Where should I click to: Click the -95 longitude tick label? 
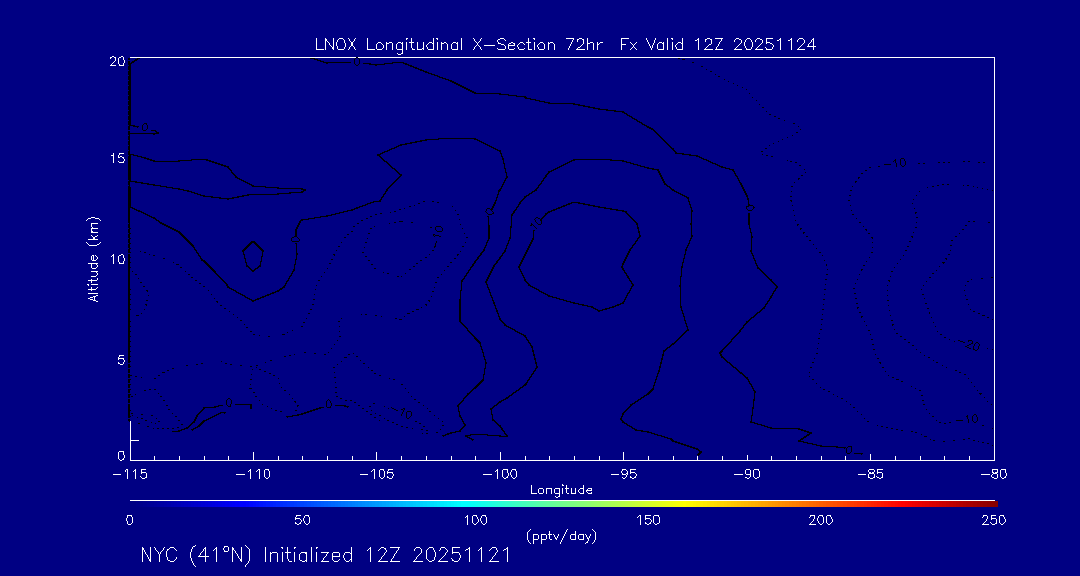pos(623,473)
